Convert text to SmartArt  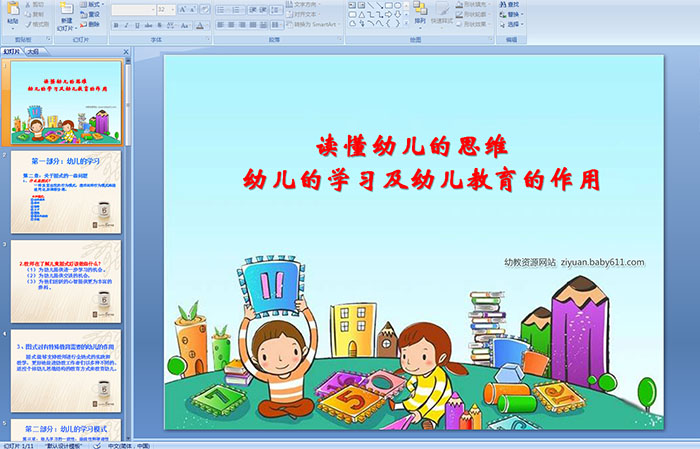click(313, 24)
